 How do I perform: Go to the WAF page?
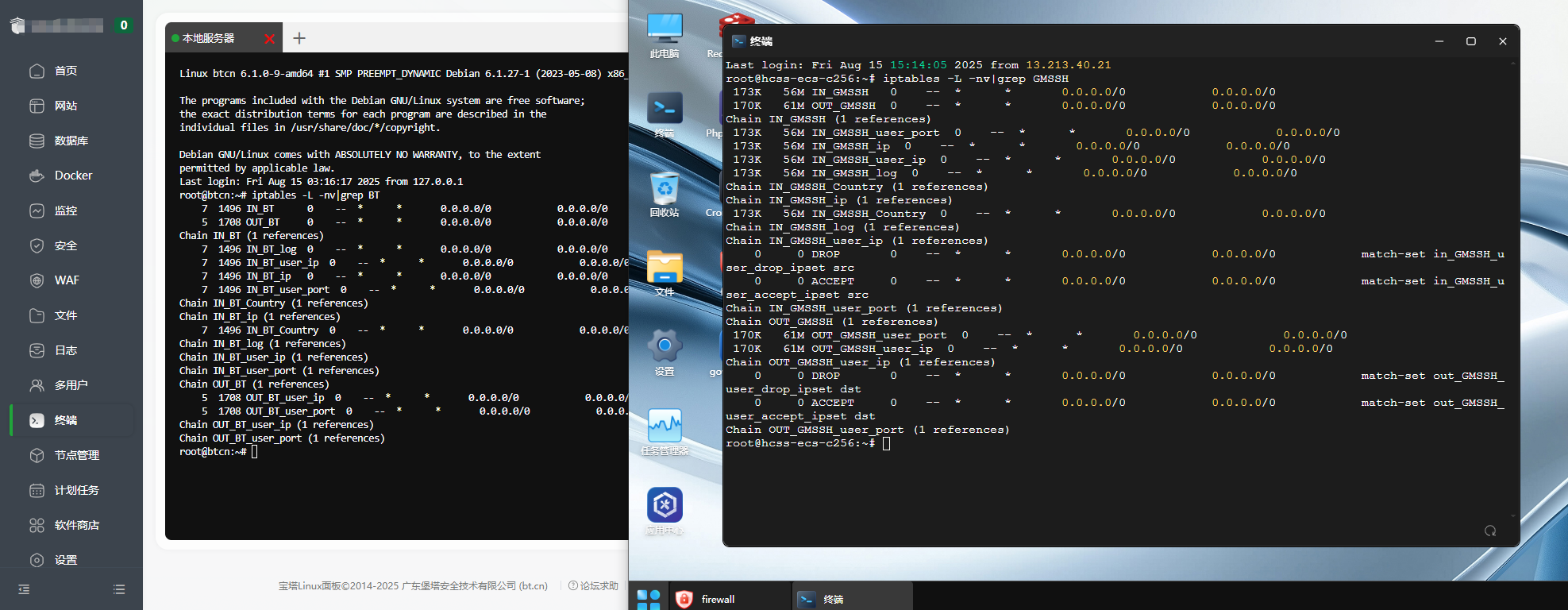tap(67, 280)
